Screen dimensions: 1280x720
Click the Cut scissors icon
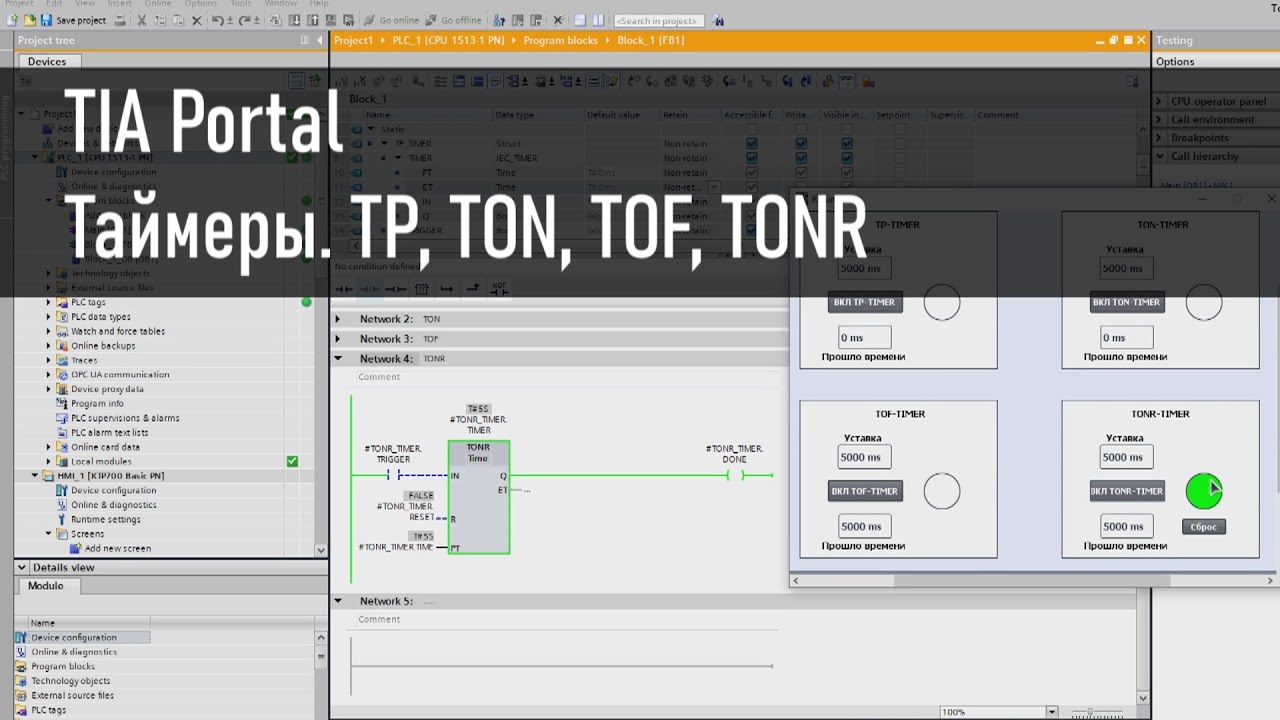click(142, 20)
